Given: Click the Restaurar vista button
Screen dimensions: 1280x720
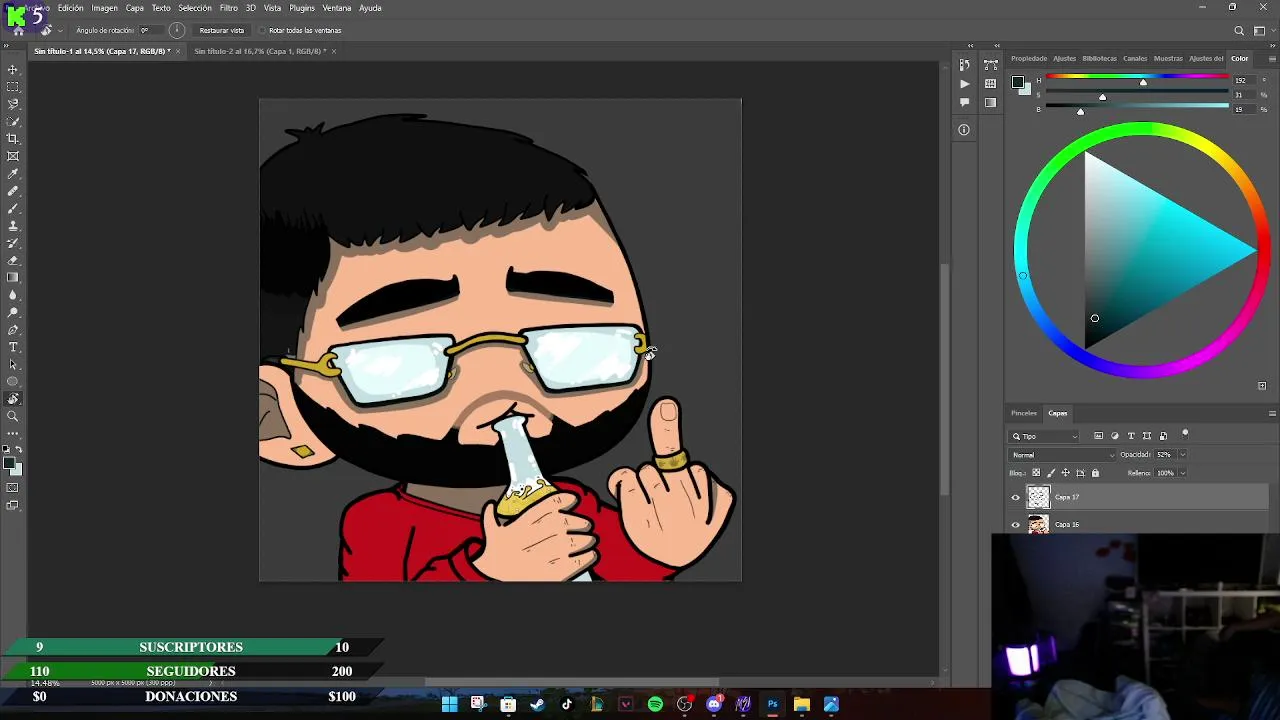Looking at the screenshot, I should pos(221,30).
